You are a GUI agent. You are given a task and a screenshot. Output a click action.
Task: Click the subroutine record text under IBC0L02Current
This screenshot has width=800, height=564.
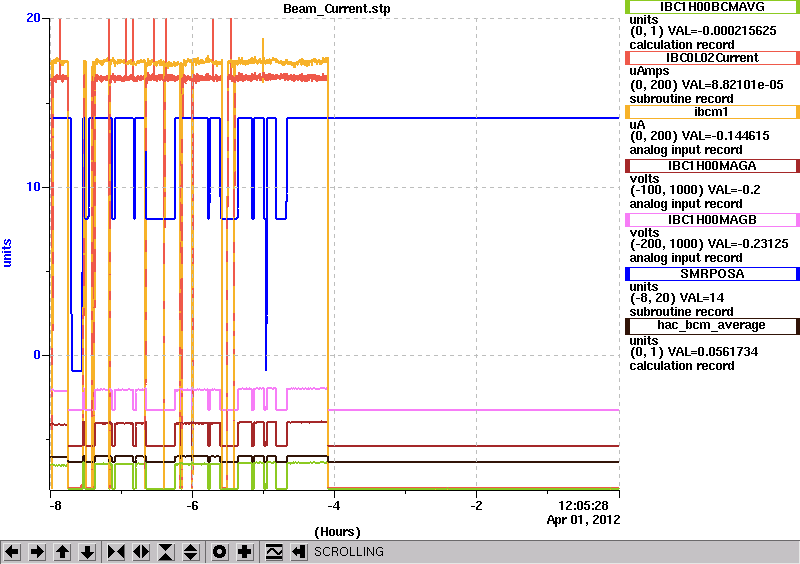682,99
